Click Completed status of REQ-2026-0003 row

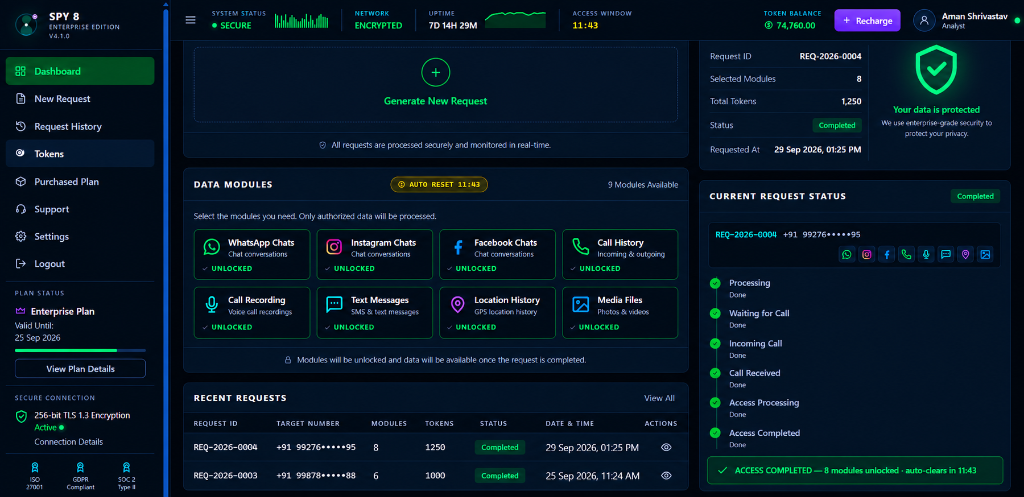coord(500,475)
